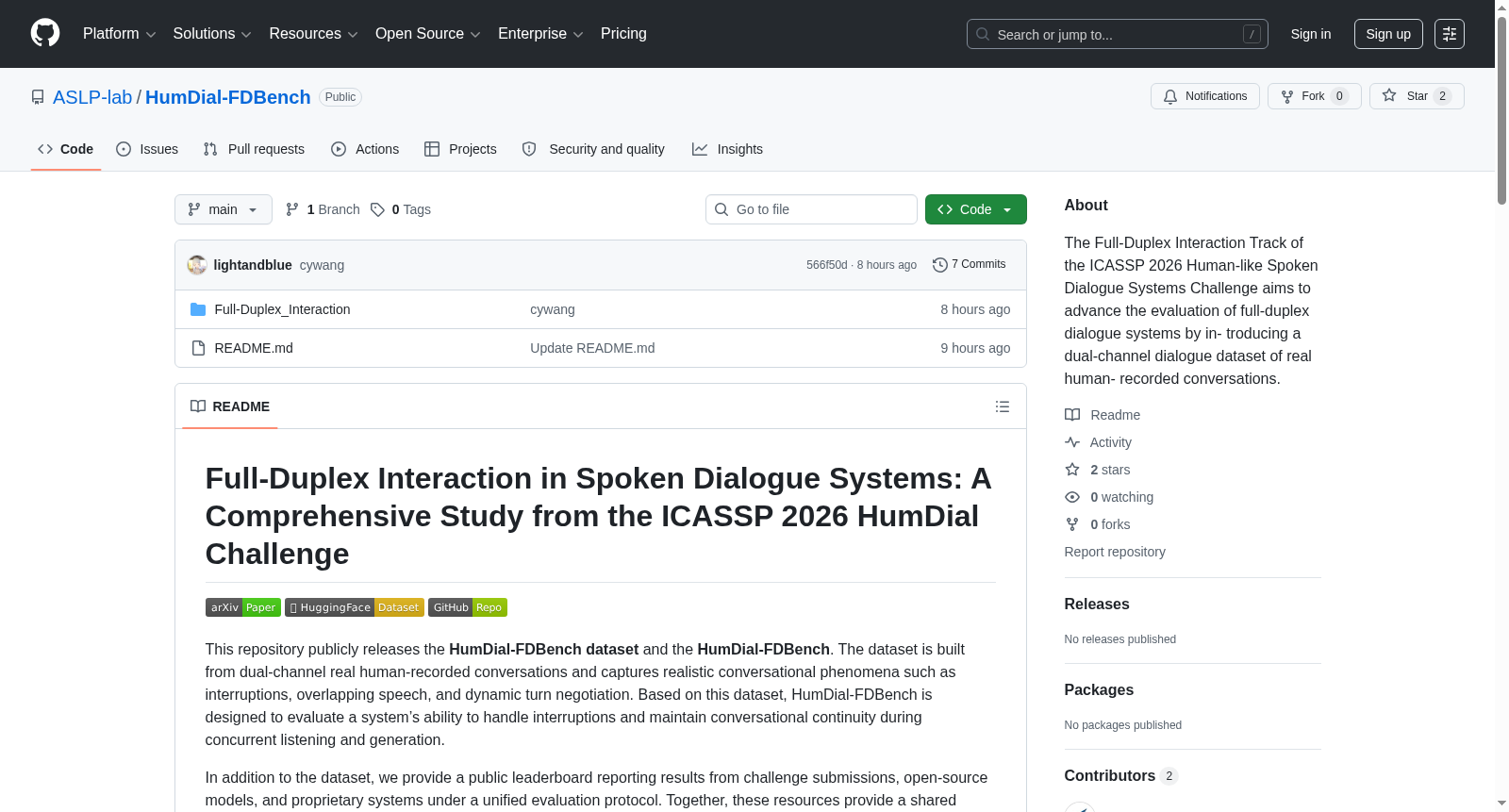Open the Pricing link
This screenshot has width=1509, height=812.
pos(623,34)
